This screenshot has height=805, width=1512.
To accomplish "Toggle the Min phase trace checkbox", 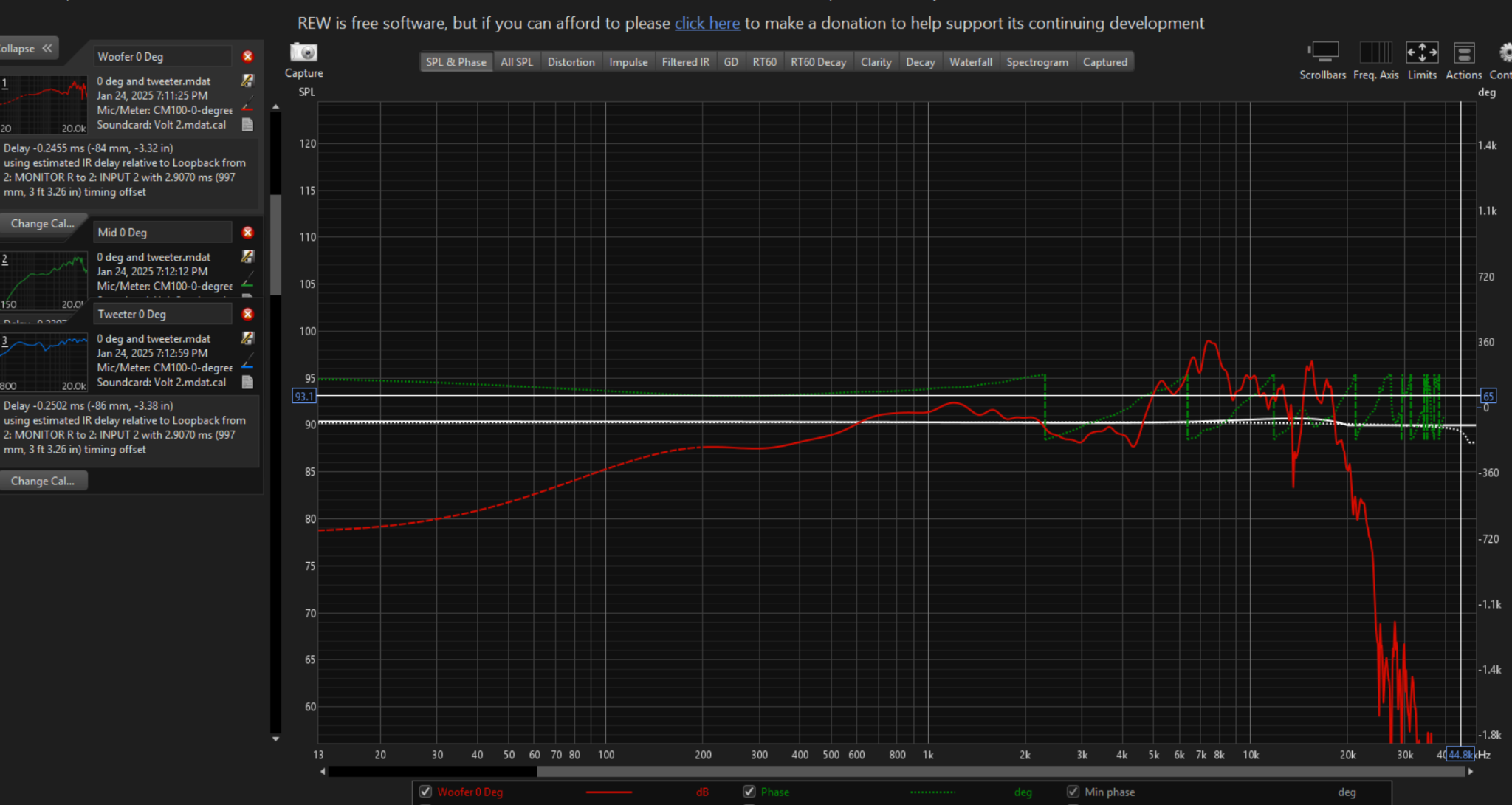I will (x=1073, y=791).
